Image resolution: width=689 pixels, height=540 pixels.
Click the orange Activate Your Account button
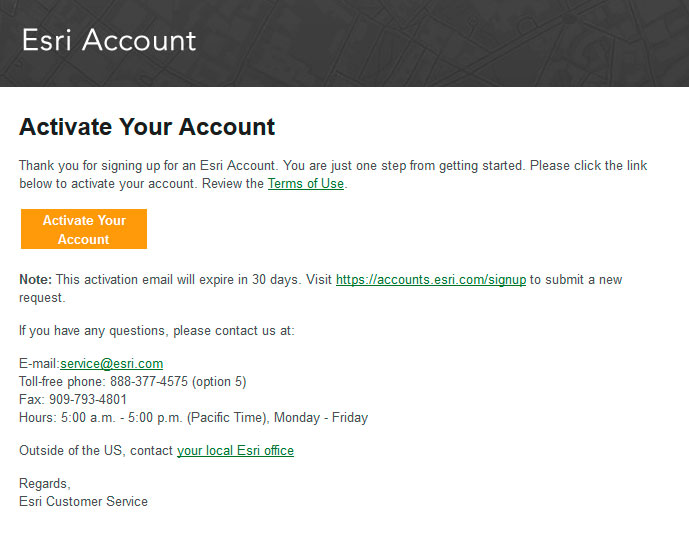[84, 229]
